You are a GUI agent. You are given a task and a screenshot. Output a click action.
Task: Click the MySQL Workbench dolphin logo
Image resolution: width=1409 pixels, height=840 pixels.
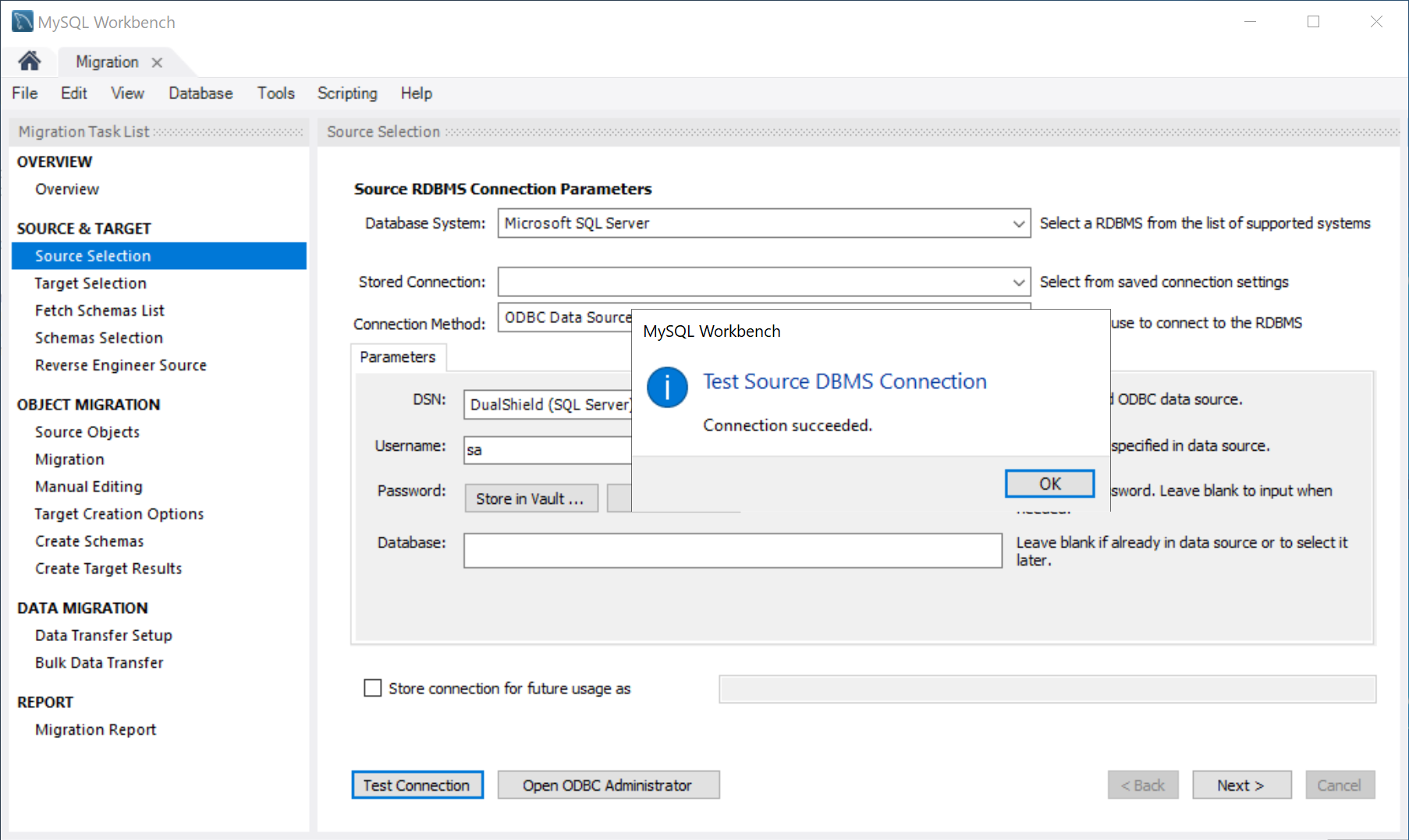point(22,22)
